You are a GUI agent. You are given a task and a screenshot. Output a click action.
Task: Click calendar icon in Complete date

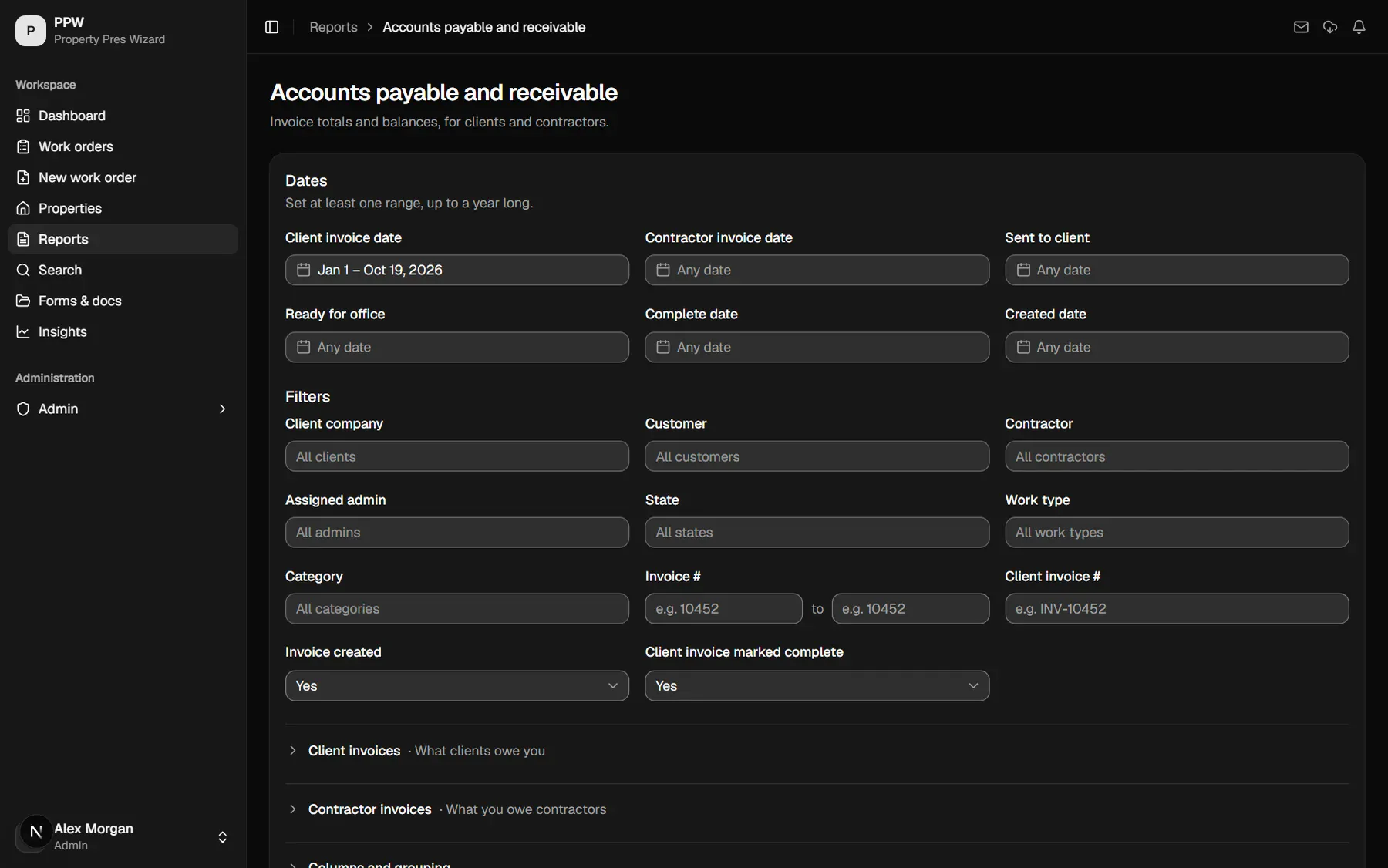[x=663, y=347]
